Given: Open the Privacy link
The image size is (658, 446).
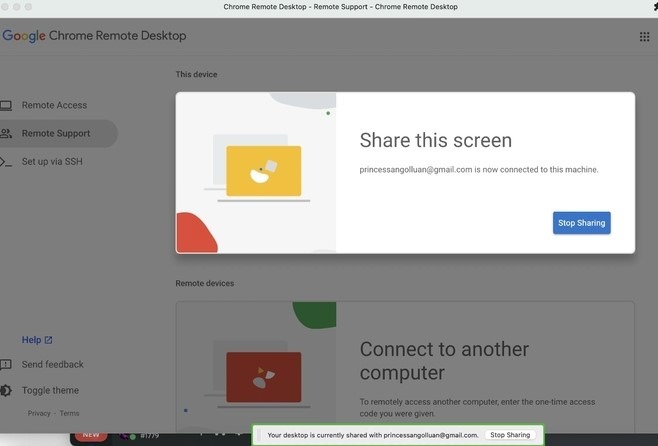Looking at the screenshot, I should click(39, 413).
